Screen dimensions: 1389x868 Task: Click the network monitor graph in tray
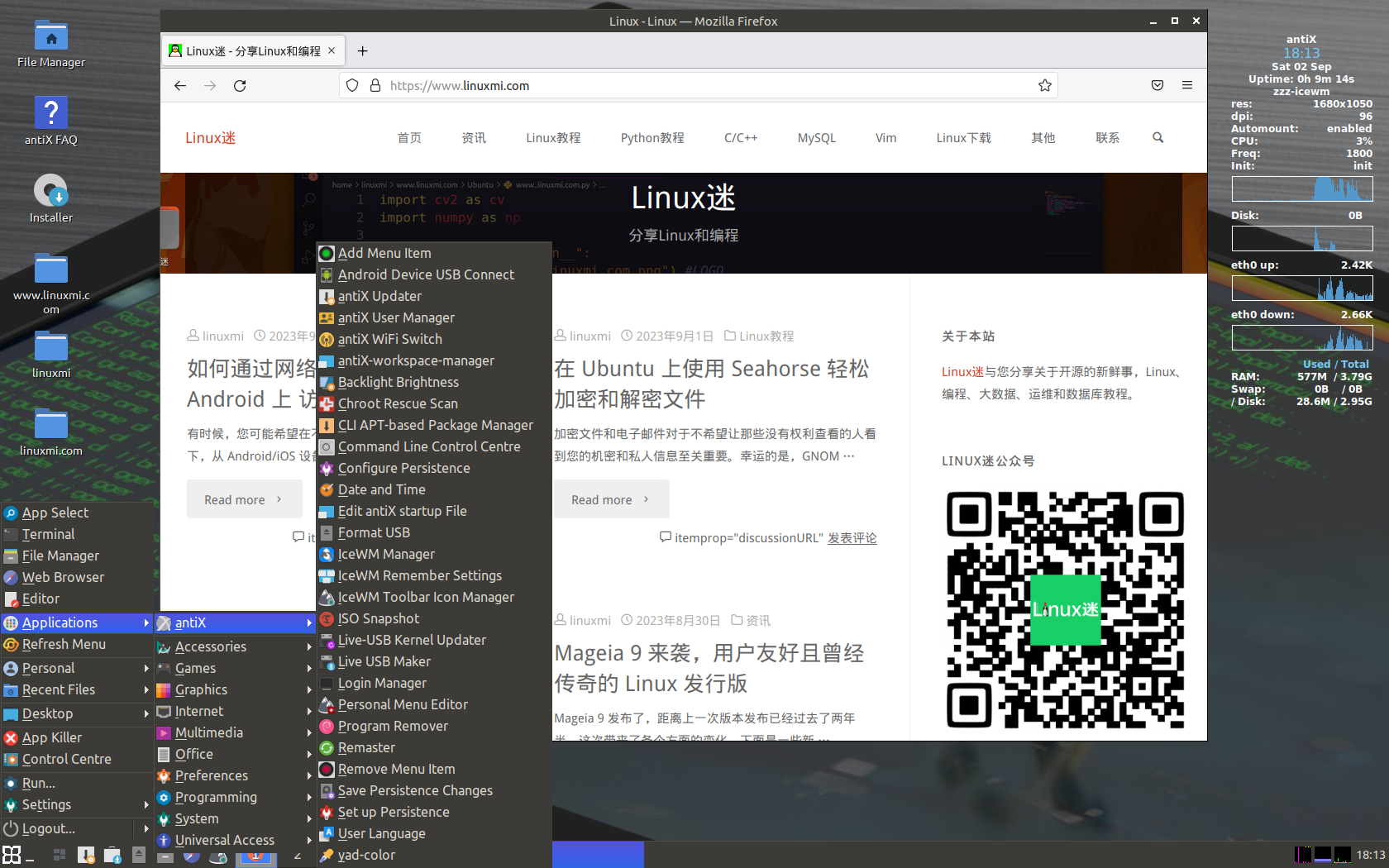tap(1303, 855)
